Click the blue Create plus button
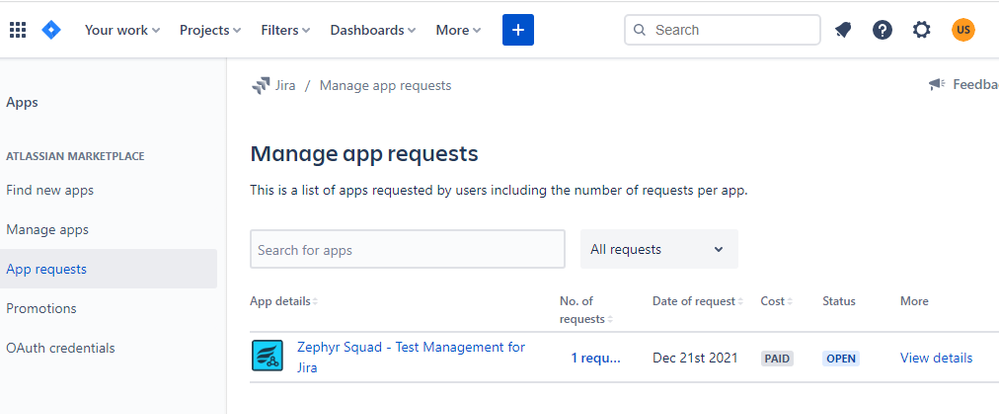Viewport: 999px width, 414px height. (x=518, y=30)
